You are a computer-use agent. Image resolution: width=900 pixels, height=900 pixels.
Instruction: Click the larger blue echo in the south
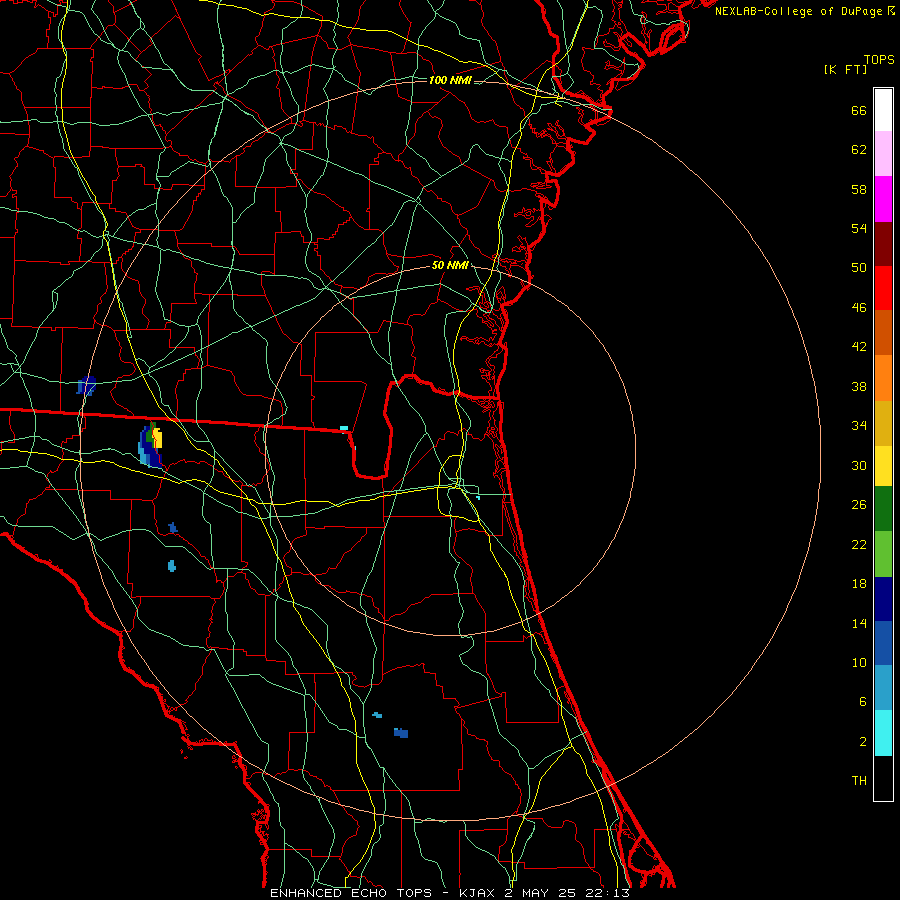(x=401, y=732)
